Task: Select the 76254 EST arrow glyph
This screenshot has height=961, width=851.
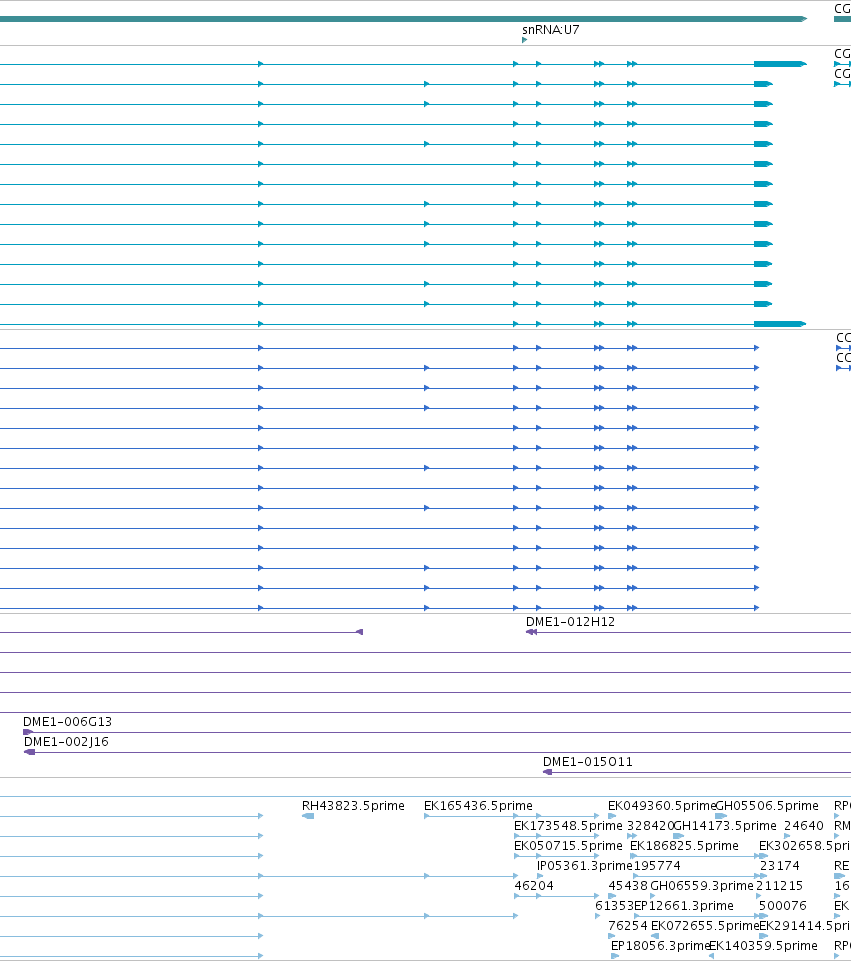Action: tap(611, 936)
